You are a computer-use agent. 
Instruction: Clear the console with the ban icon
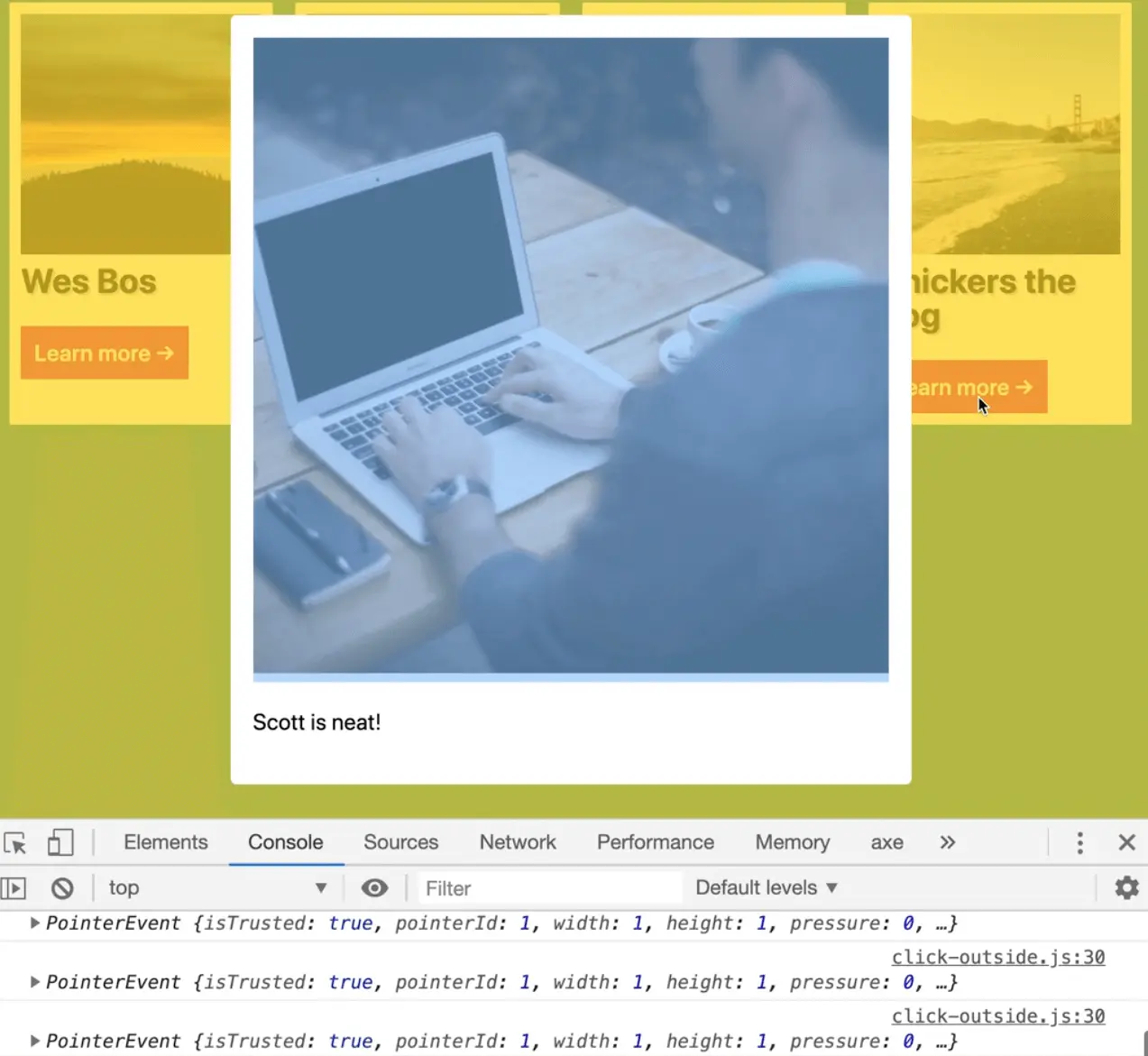tap(62, 888)
